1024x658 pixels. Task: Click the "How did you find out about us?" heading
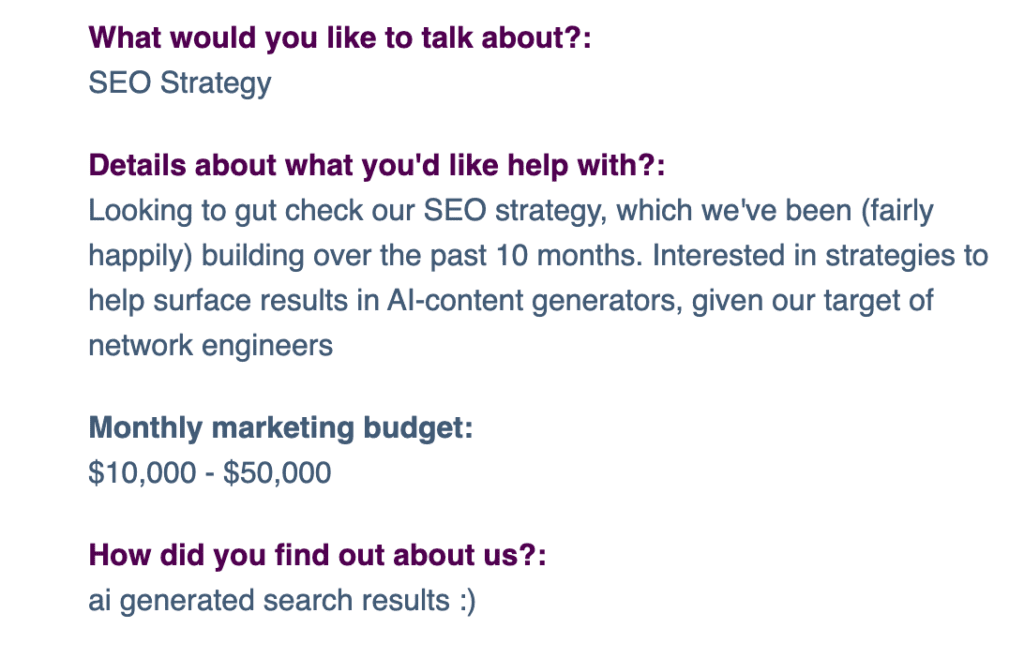[x=317, y=556]
